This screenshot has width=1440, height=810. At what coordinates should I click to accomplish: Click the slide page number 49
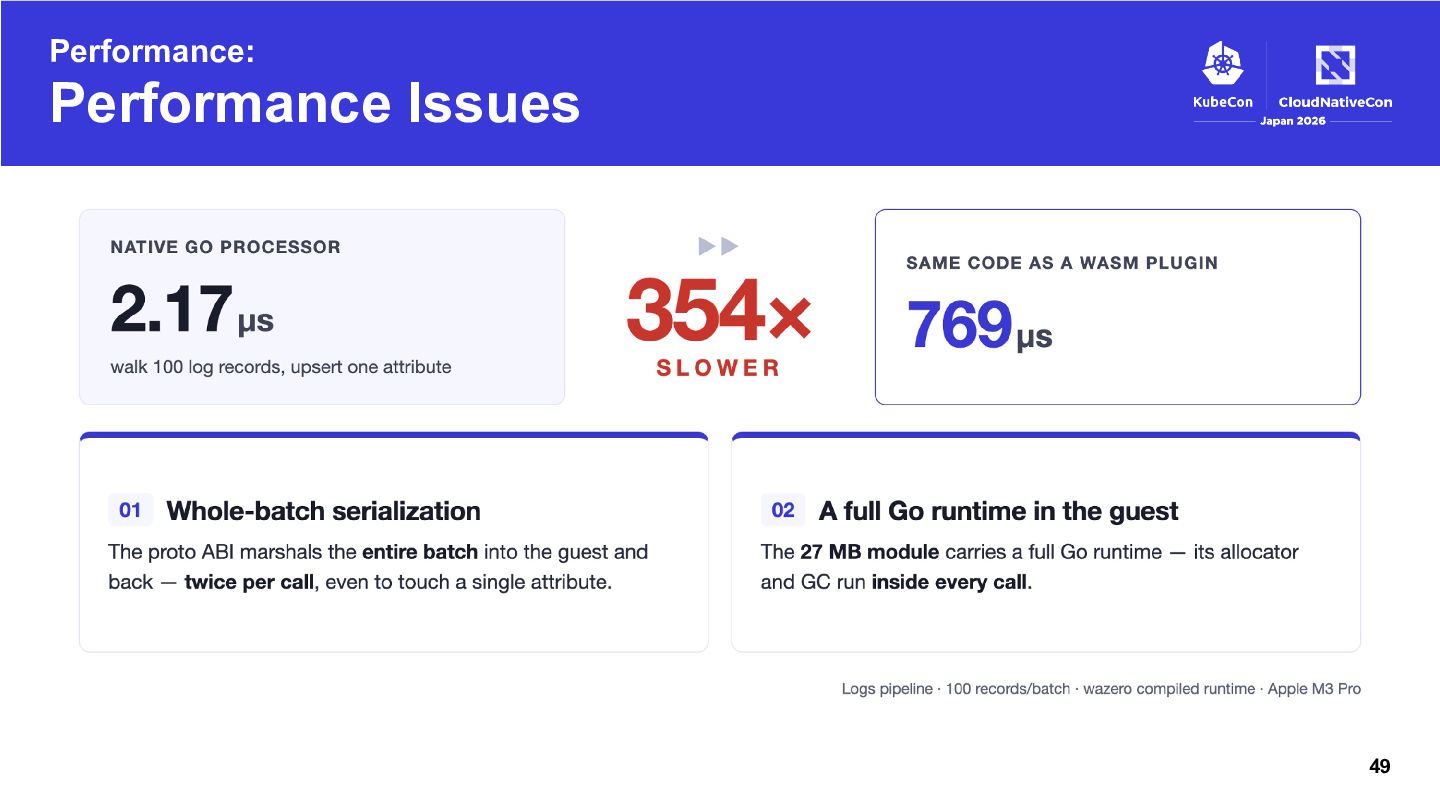tap(1379, 767)
